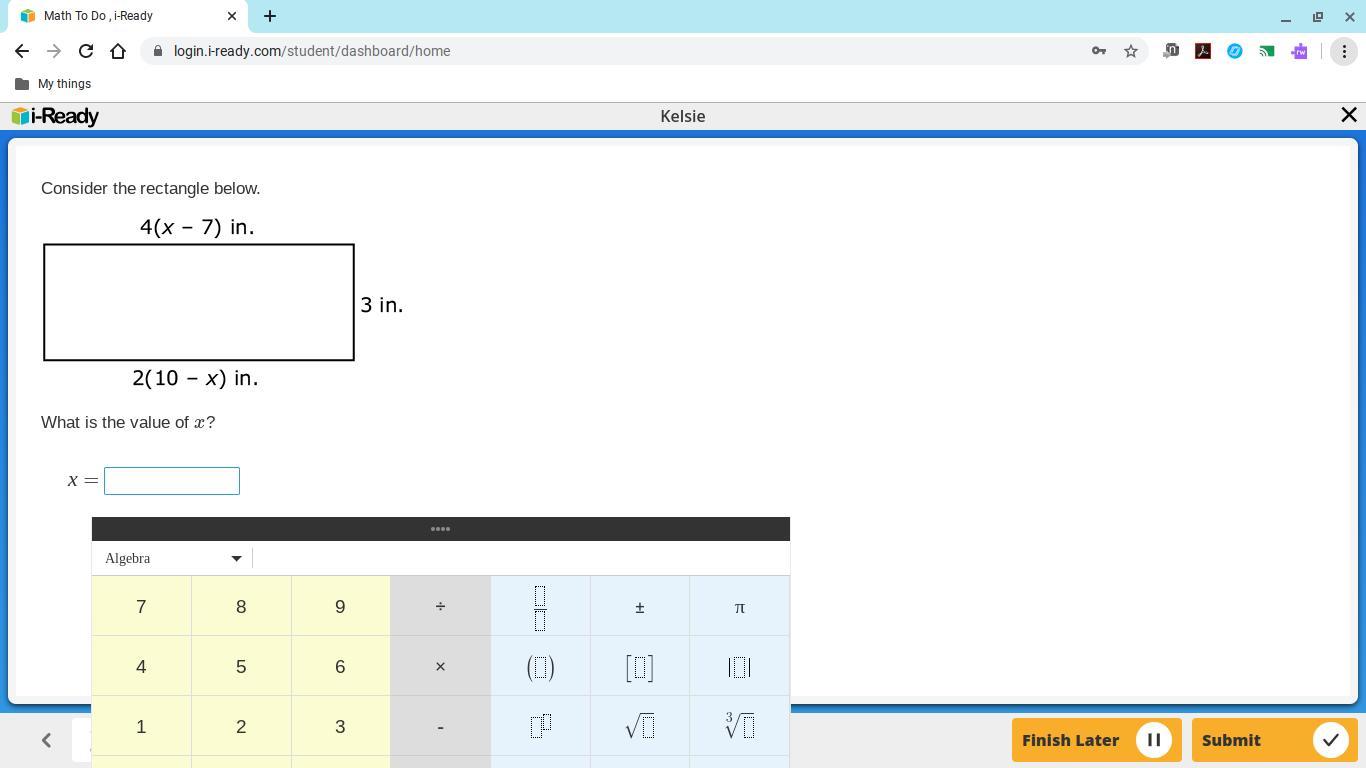
Task: Tap the 8 key on keypad
Action: tap(241, 606)
